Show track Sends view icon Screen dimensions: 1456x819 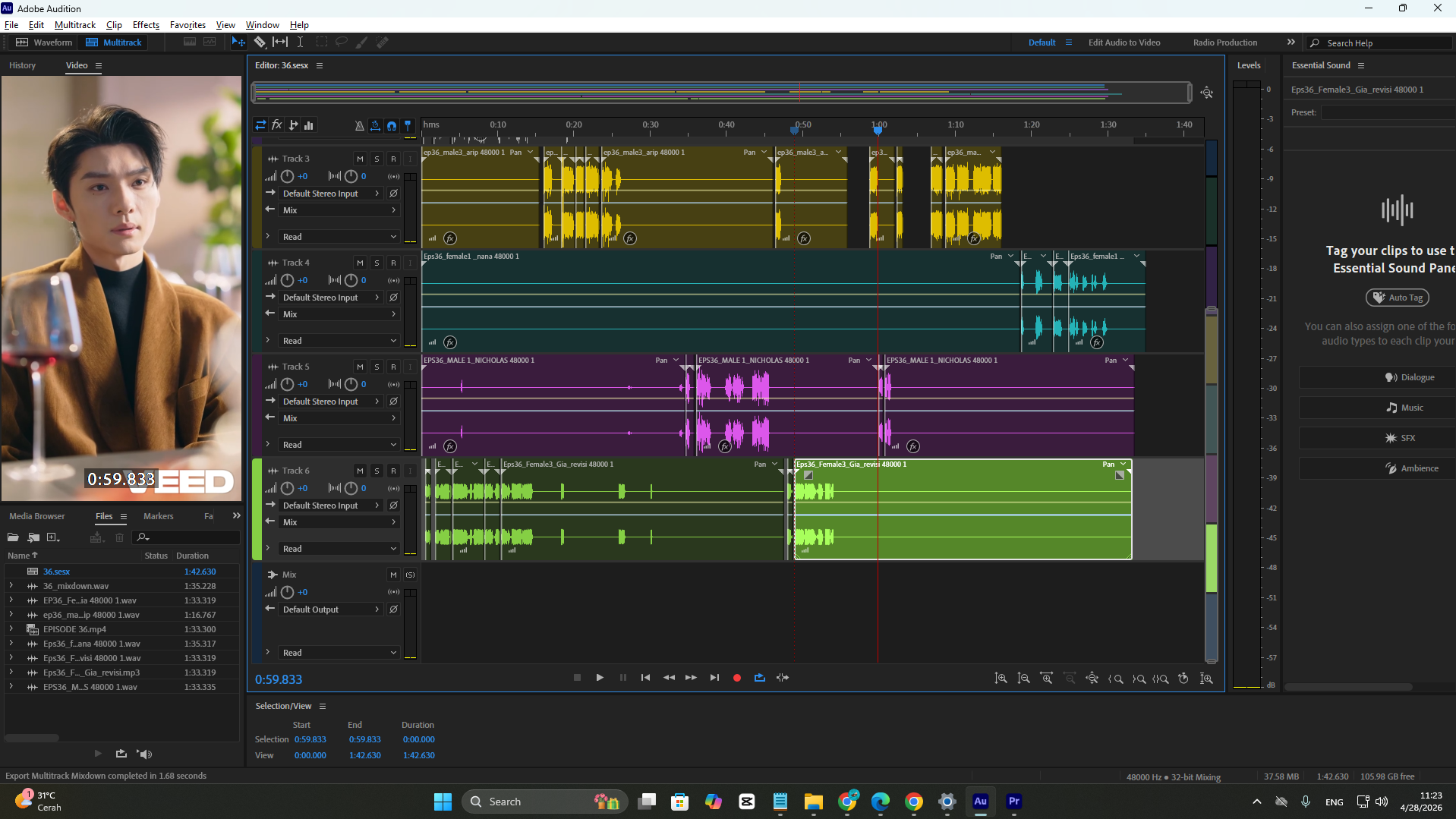[293, 125]
